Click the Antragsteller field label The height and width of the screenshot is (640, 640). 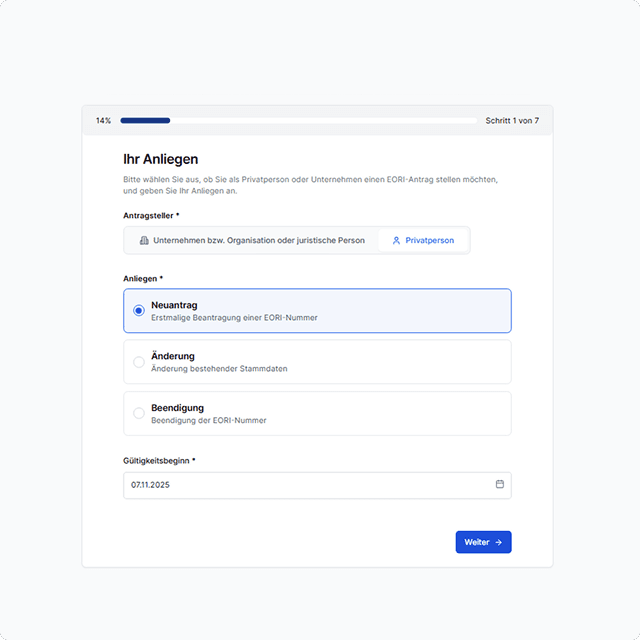click(151, 215)
